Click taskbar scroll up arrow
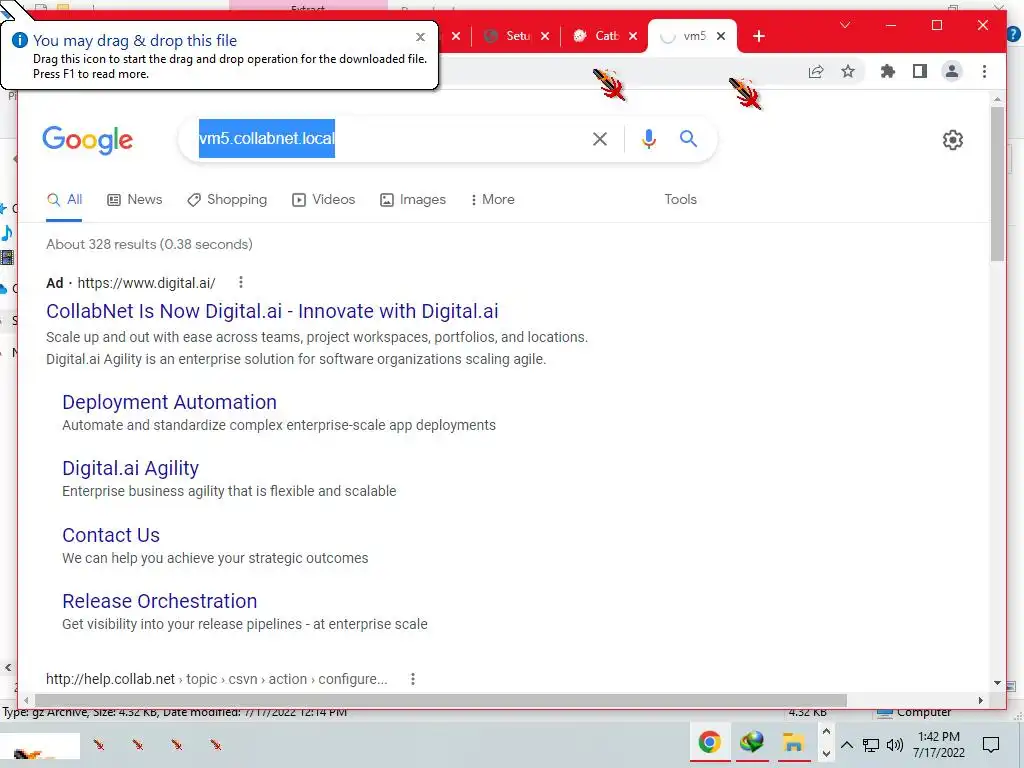The width and height of the screenshot is (1024, 768). (x=826, y=731)
